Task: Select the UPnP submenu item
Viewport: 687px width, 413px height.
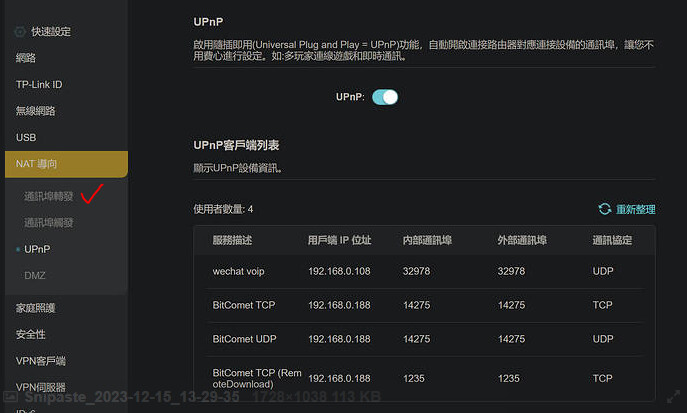Action: (37, 249)
